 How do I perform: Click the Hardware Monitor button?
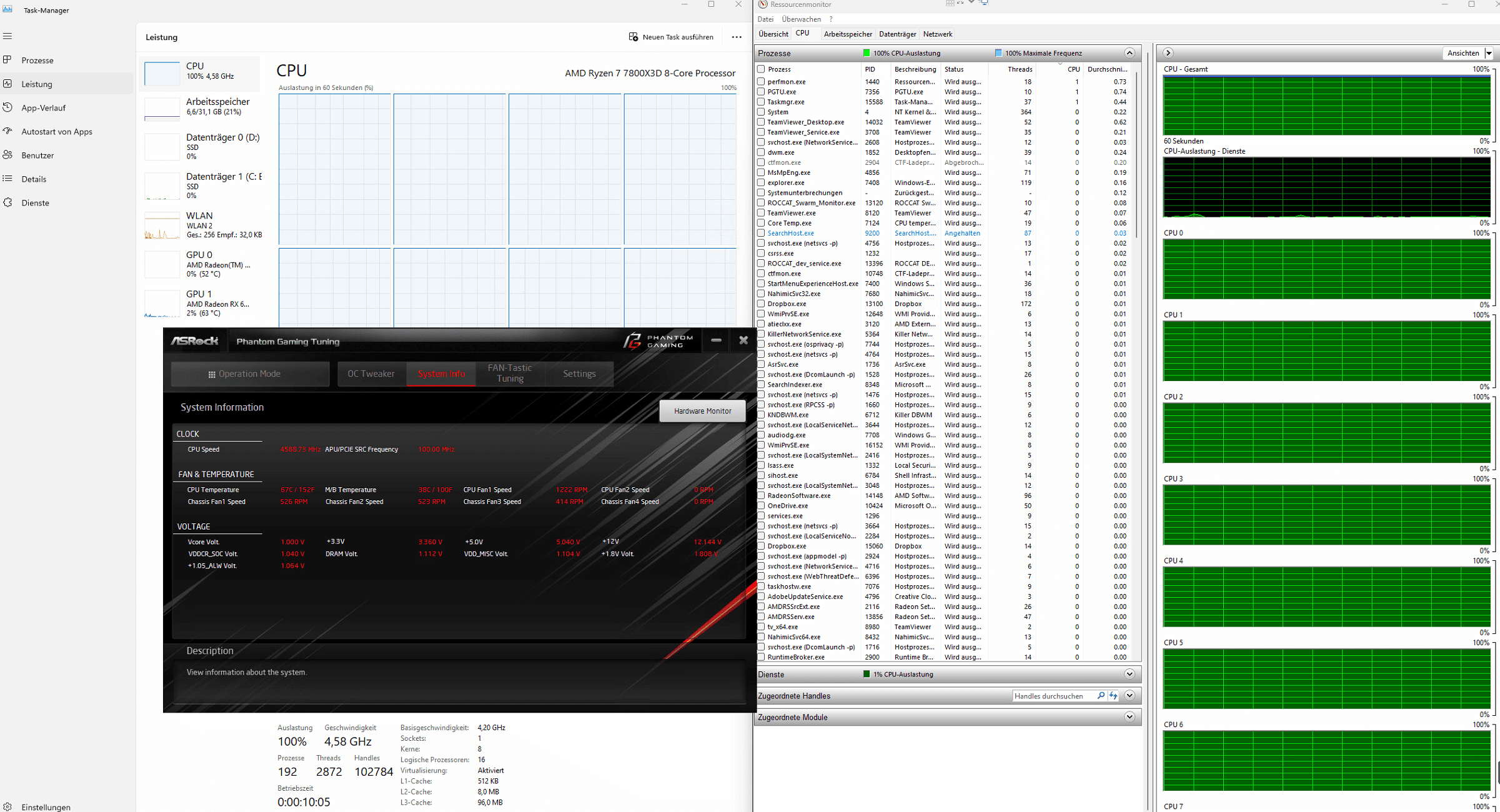pos(702,410)
